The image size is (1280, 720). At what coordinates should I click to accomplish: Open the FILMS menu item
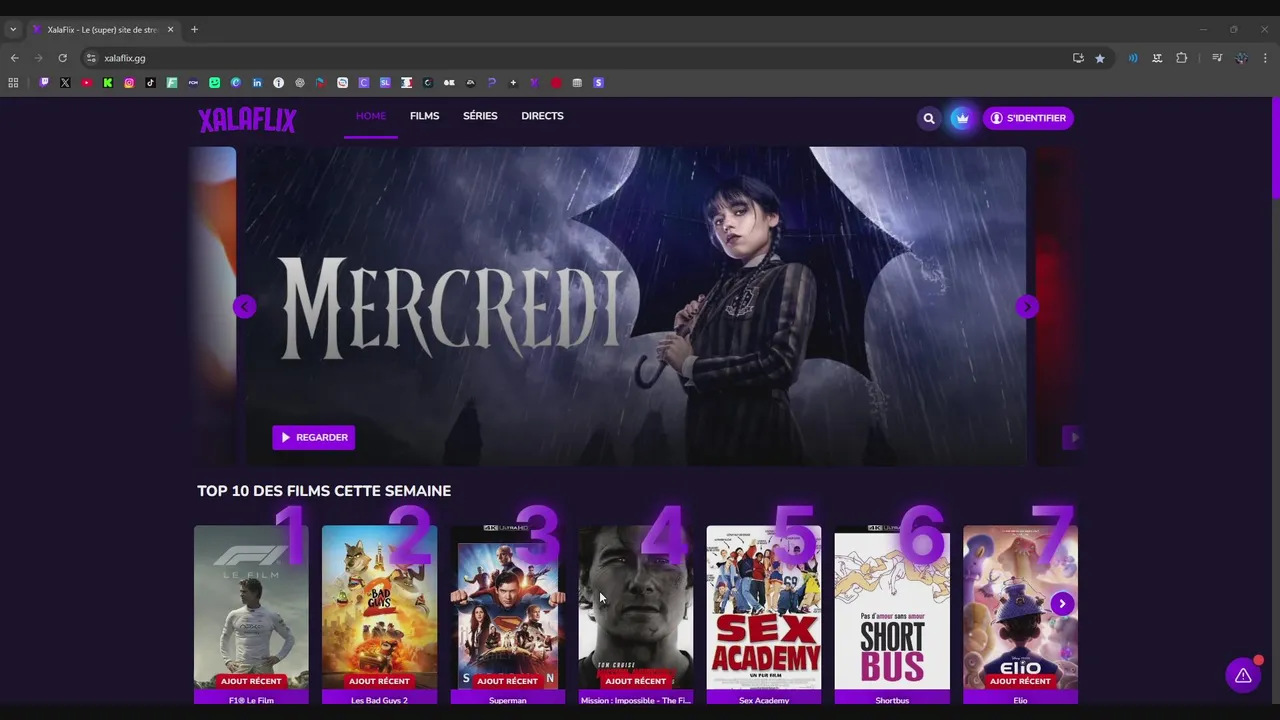(x=424, y=116)
